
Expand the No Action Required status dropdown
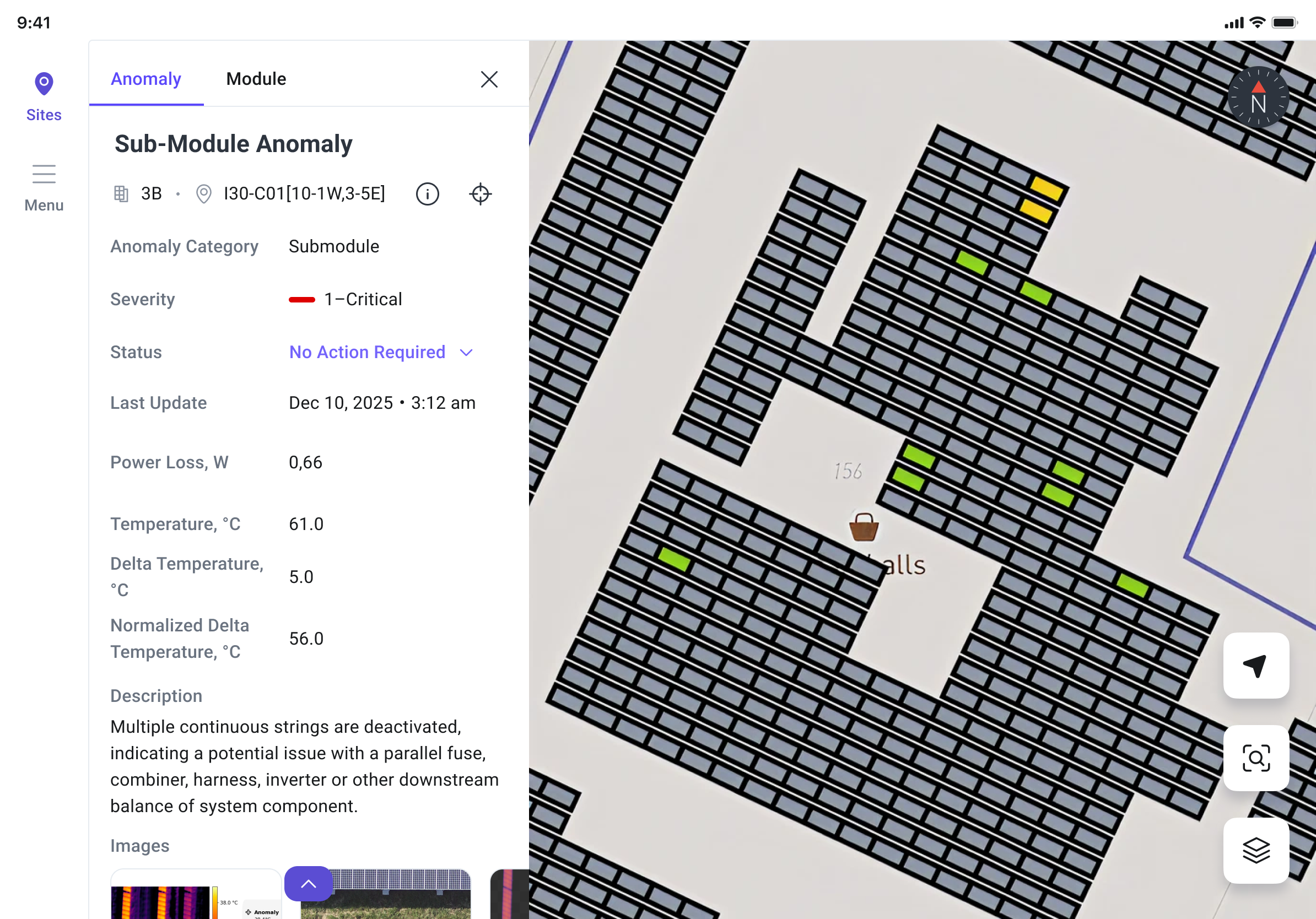(x=381, y=352)
